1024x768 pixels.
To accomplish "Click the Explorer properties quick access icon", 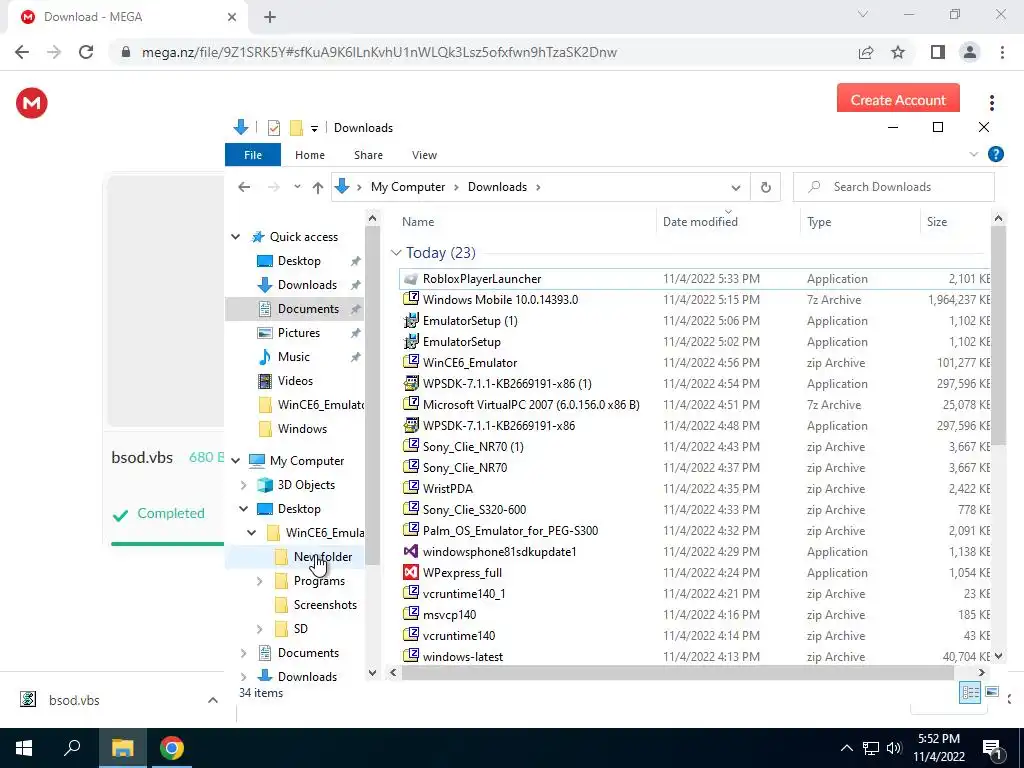I will [x=274, y=128].
